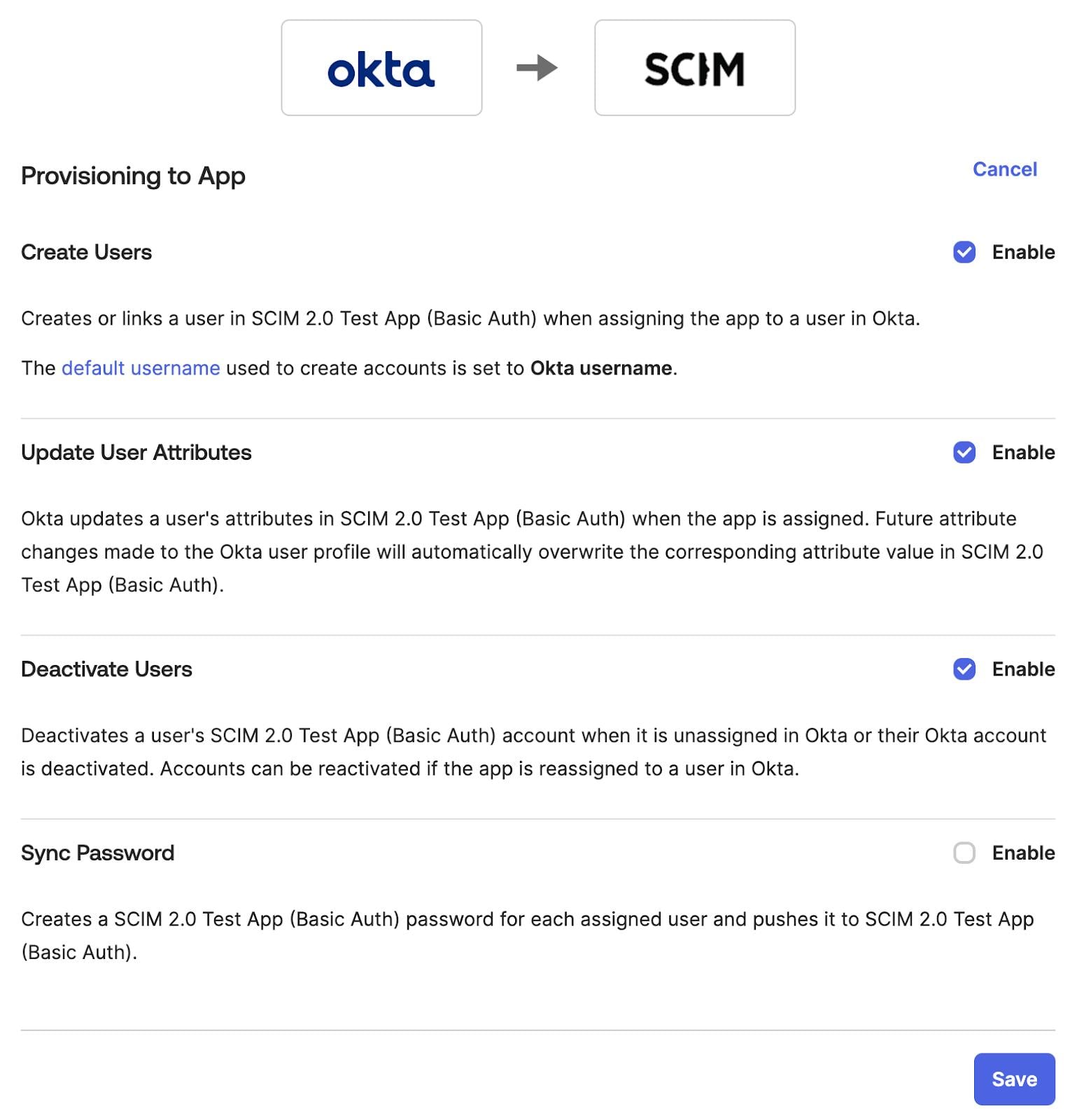Click the Okta logo icon
This screenshot has width=1077, height=1120.
381,66
